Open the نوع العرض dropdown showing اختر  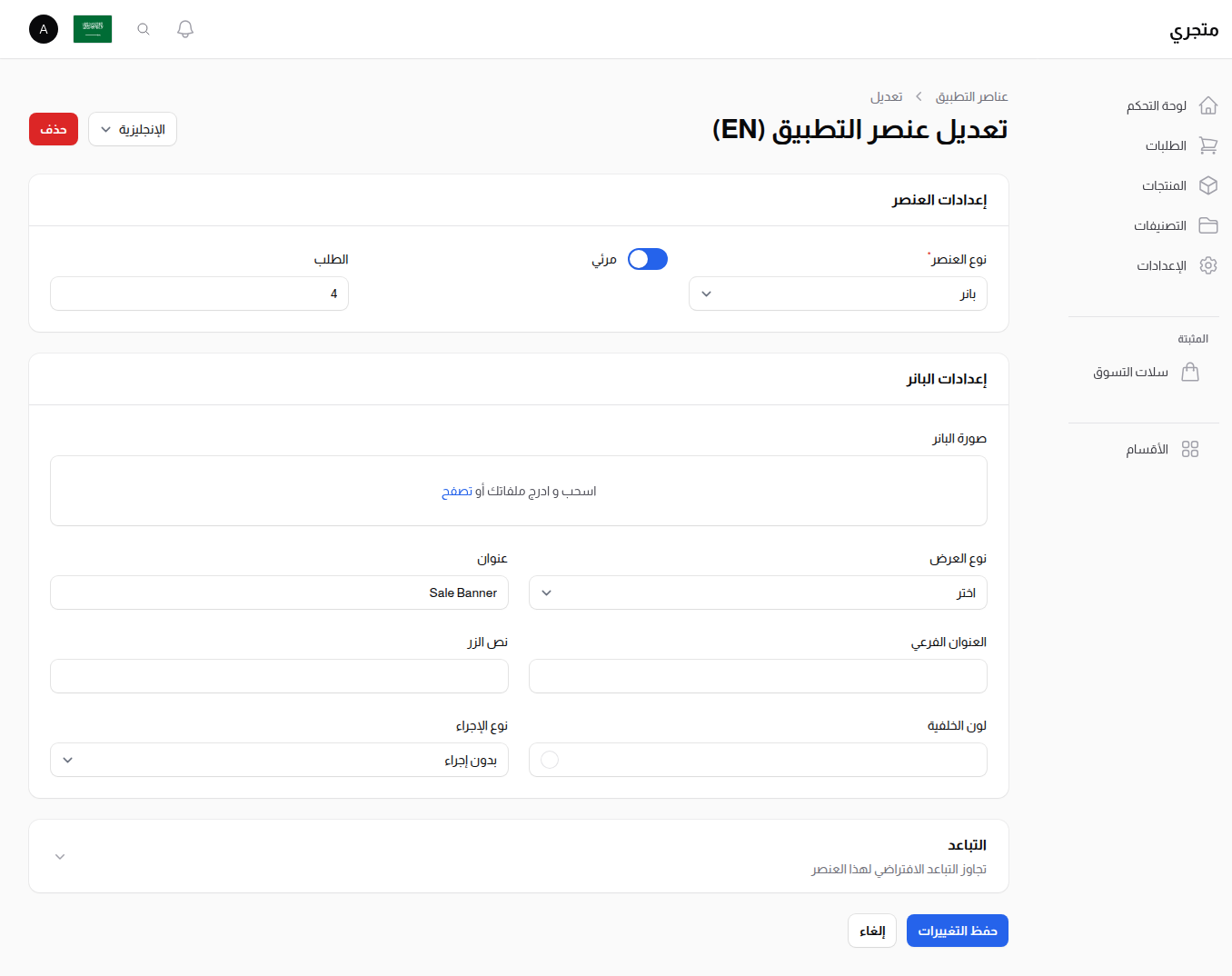[x=758, y=593]
